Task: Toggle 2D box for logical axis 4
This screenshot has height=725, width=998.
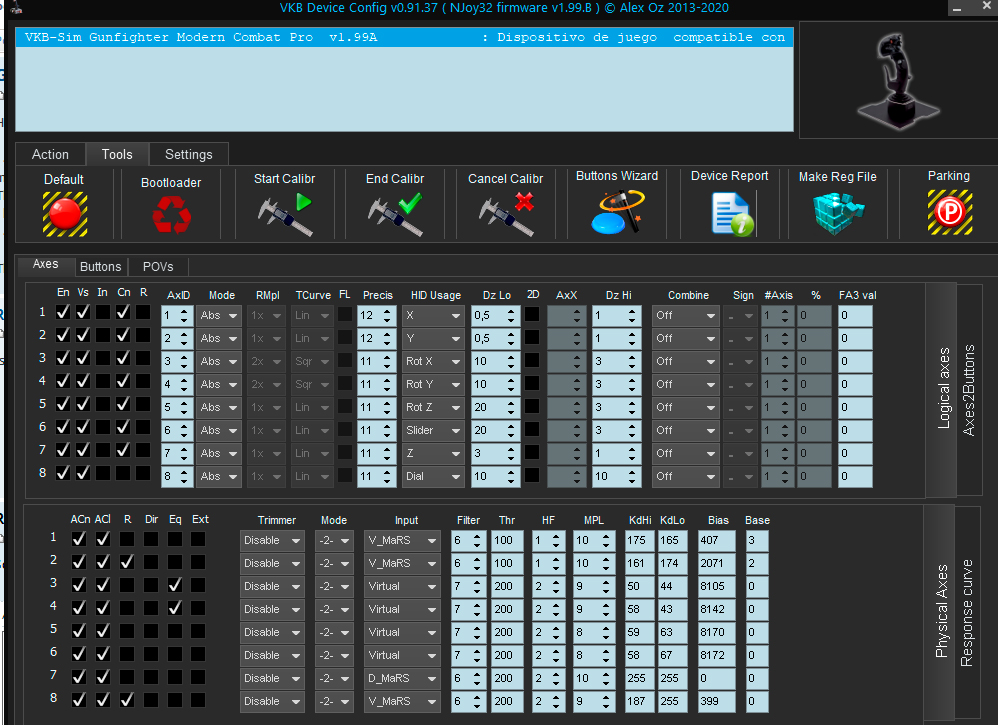Action: tap(532, 383)
